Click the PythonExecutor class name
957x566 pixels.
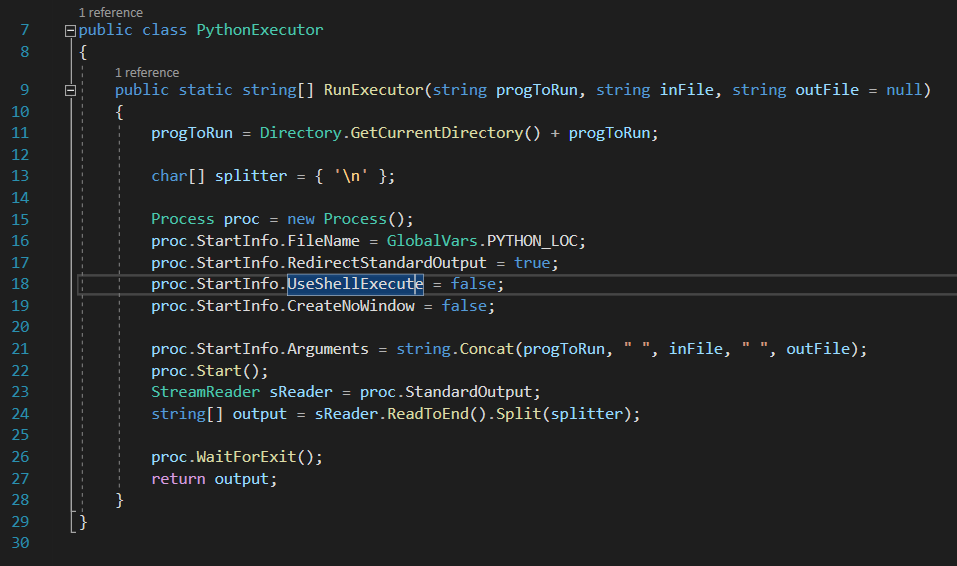[x=260, y=30]
